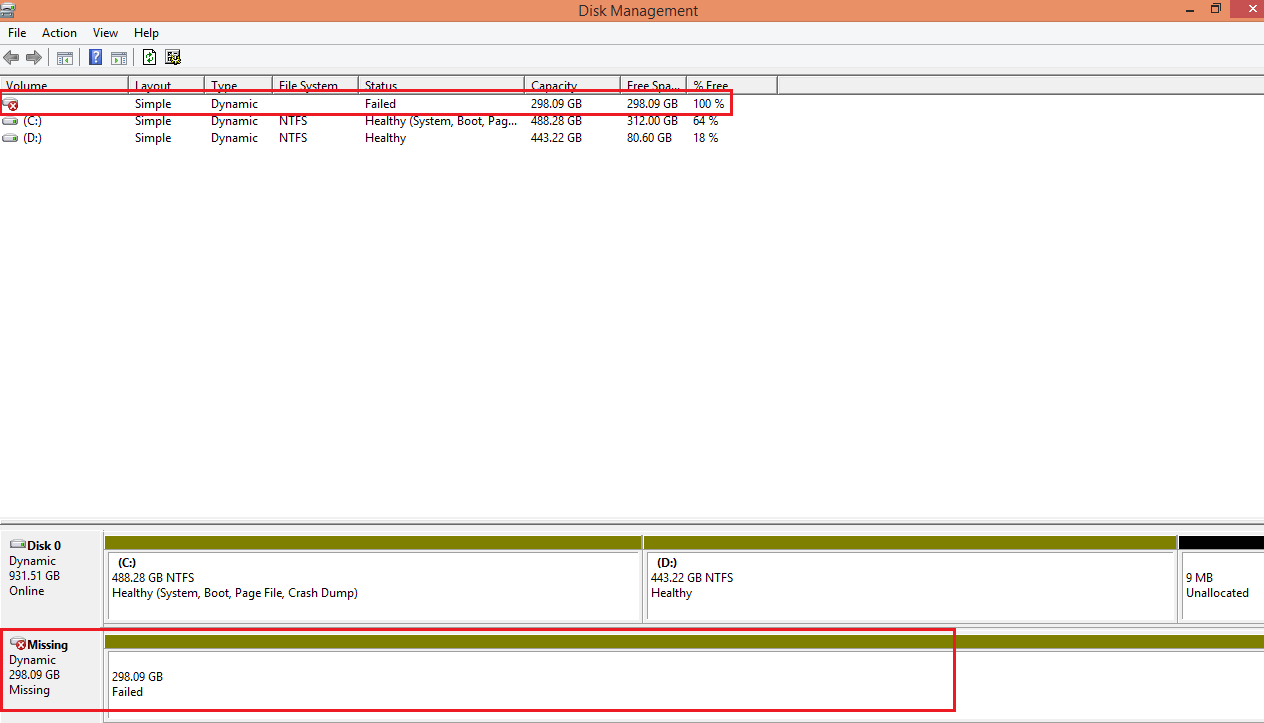Screen dimensions: 1264x723
Task: Open the Settings toolbar icon with gear
Action: pos(173,57)
